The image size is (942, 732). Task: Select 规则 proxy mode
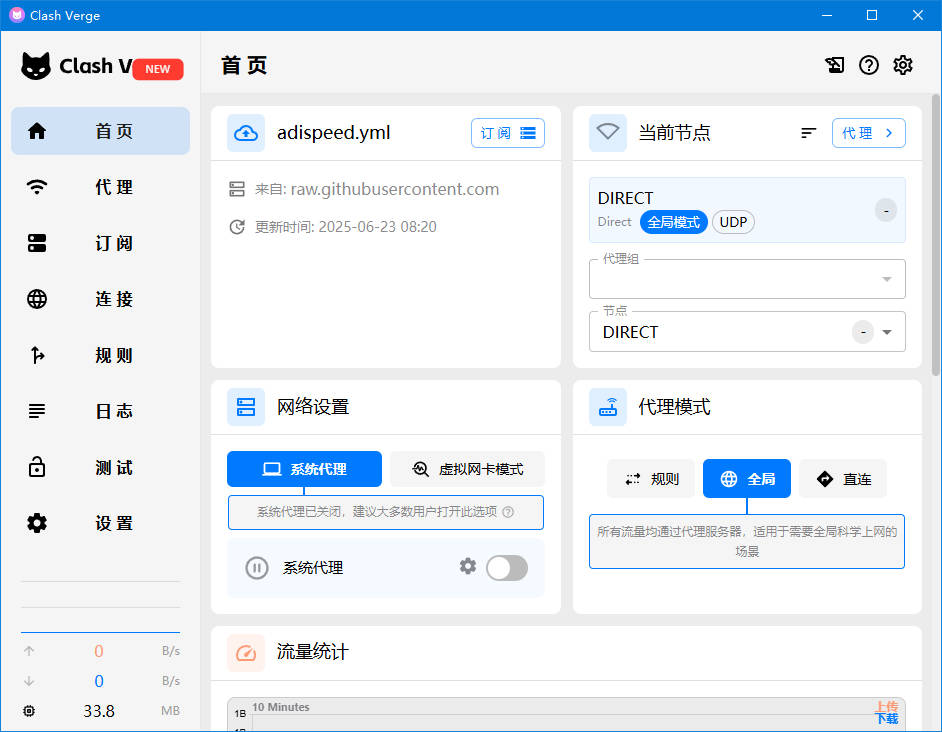pyautogui.click(x=651, y=479)
